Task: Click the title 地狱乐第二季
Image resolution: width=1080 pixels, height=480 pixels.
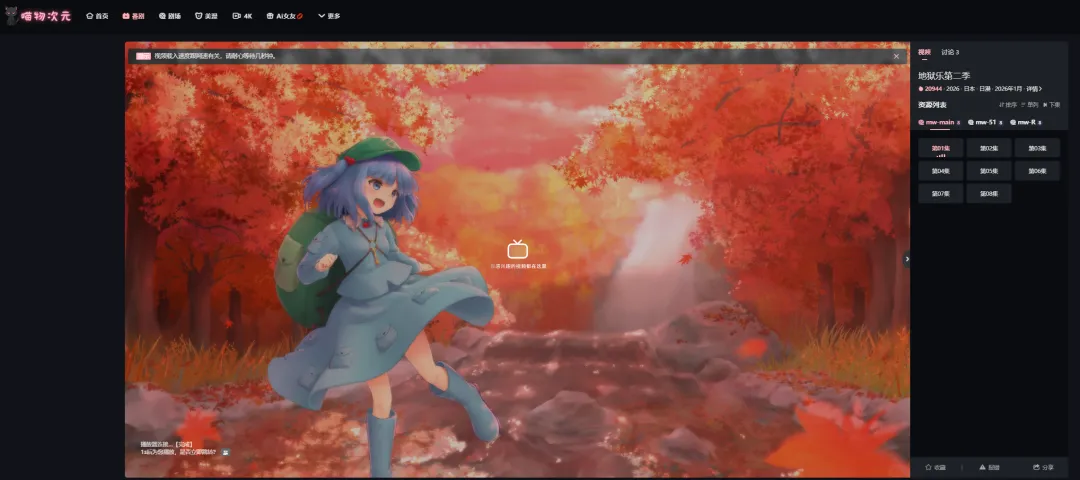Action: (x=944, y=76)
